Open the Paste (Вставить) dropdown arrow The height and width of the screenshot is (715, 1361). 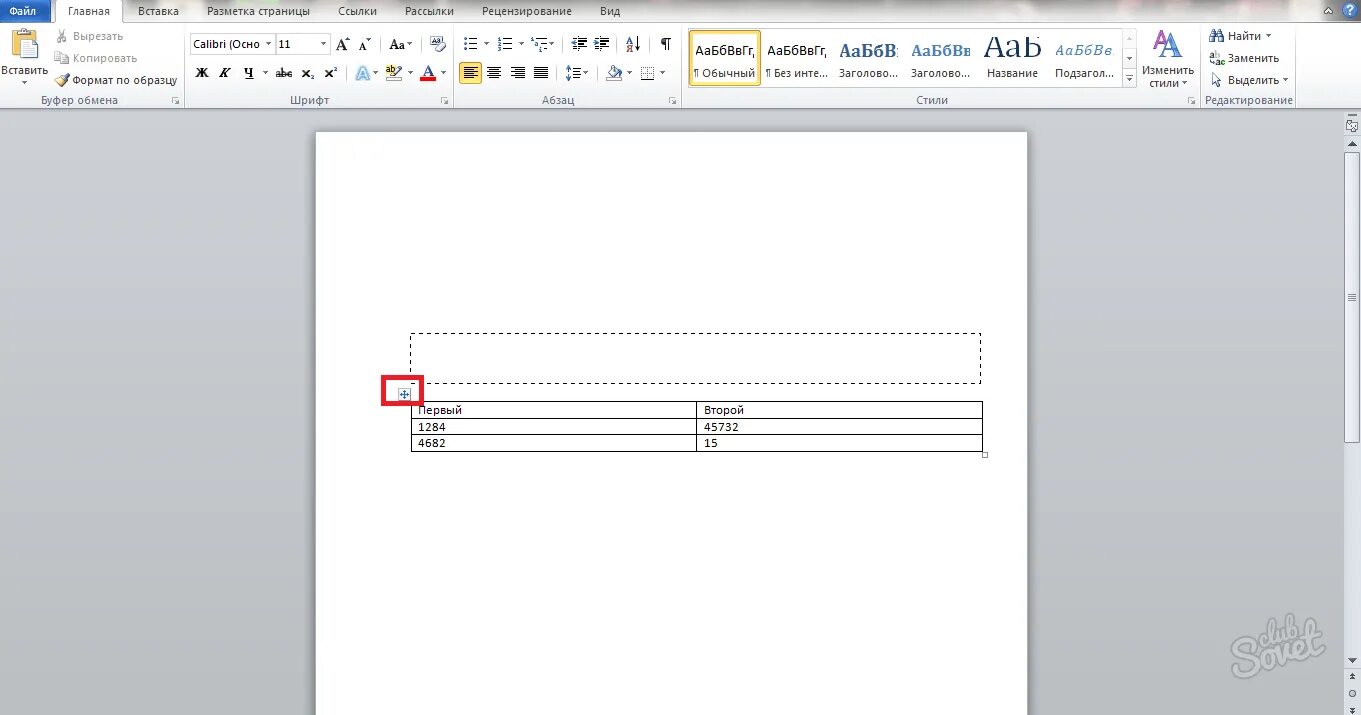pyautogui.click(x=24, y=82)
